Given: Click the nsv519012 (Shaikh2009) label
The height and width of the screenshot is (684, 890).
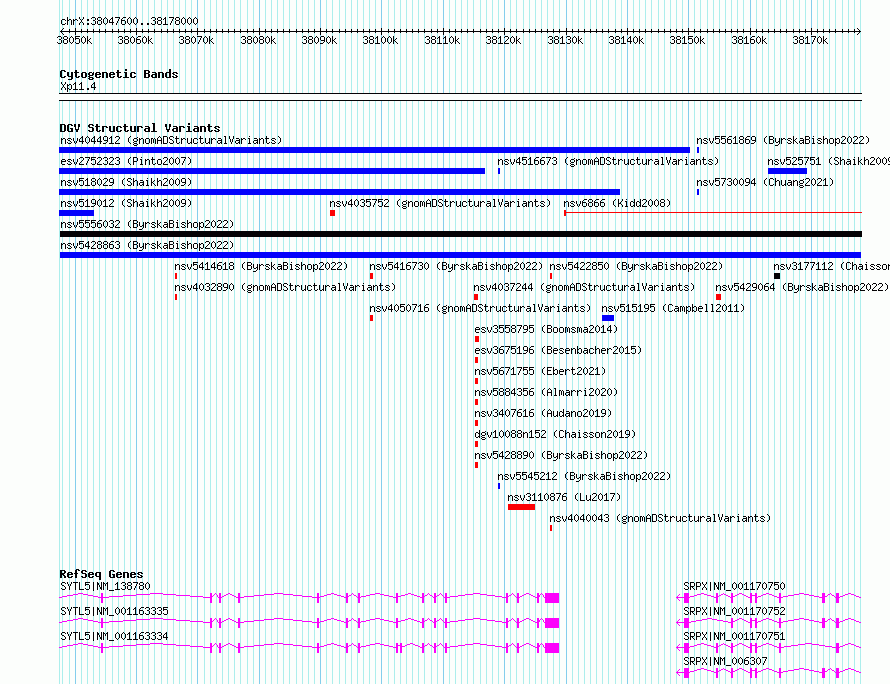Looking at the screenshot, I should (x=126, y=203).
